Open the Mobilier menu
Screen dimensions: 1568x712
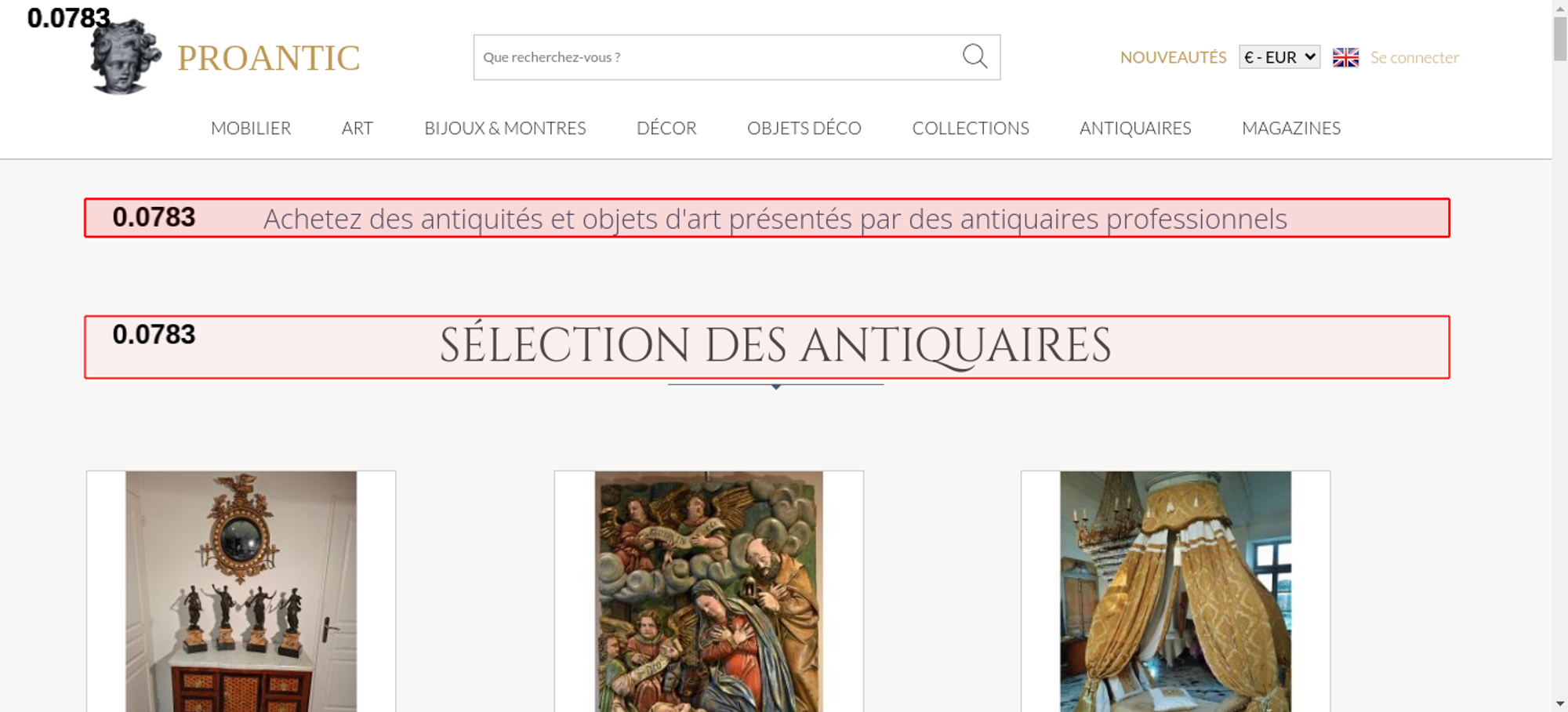tap(251, 128)
